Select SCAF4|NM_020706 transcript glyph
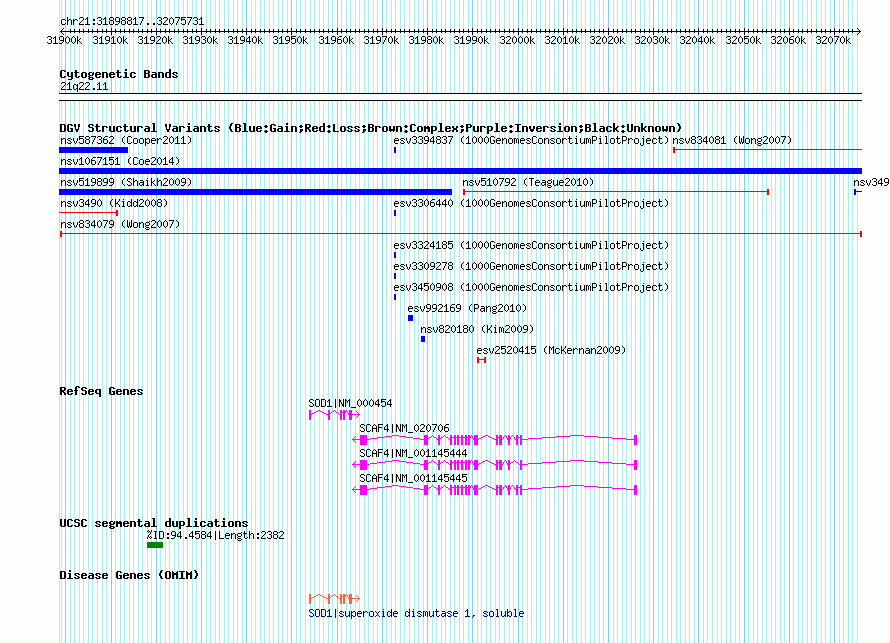890x643 pixels. click(495, 440)
